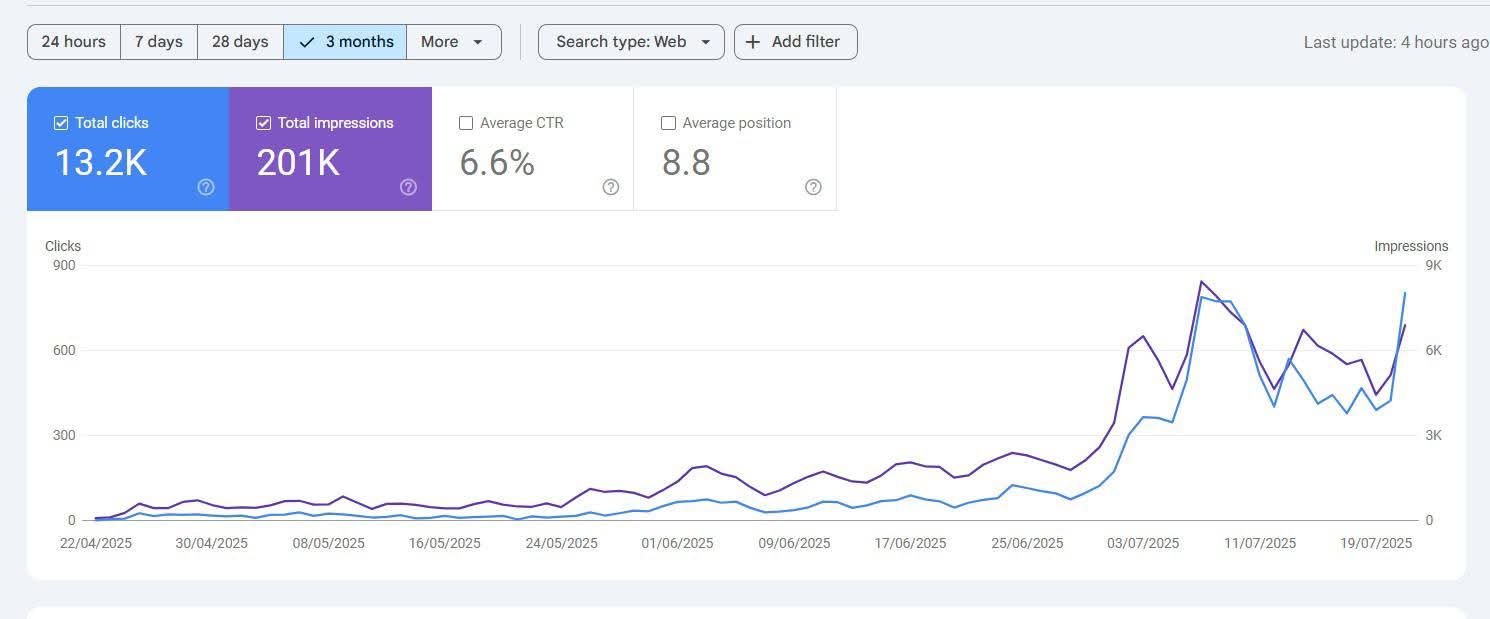Image resolution: width=1490 pixels, height=619 pixels.
Task: Click the Add filter button
Action: (x=795, y=42)
